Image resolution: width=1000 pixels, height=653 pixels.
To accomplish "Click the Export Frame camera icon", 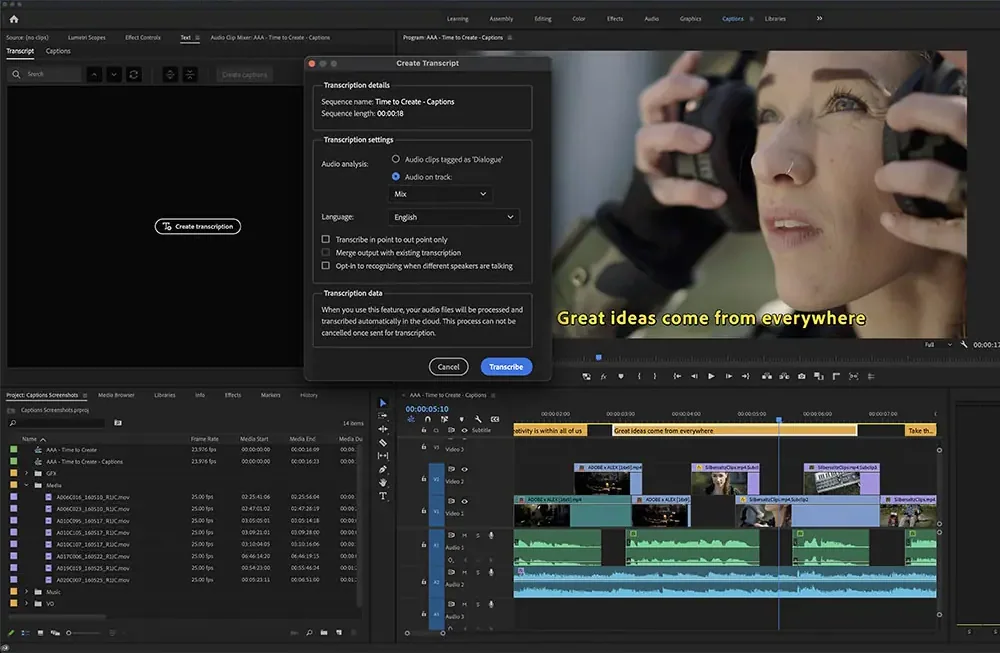I will 801,377.
